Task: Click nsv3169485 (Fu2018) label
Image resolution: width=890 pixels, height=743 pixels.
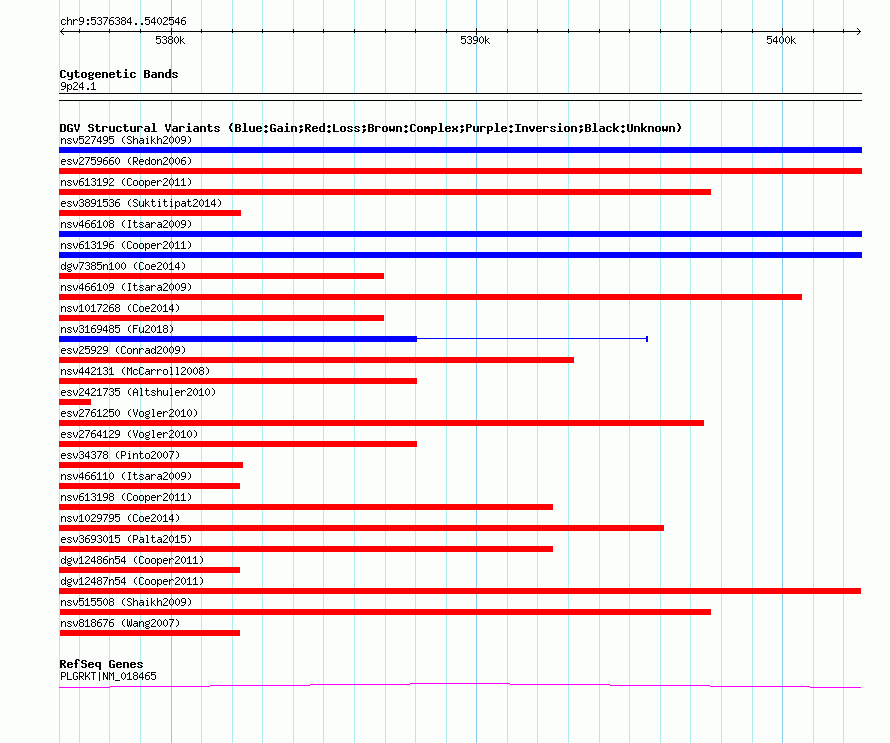Action: tap(117, 329)
